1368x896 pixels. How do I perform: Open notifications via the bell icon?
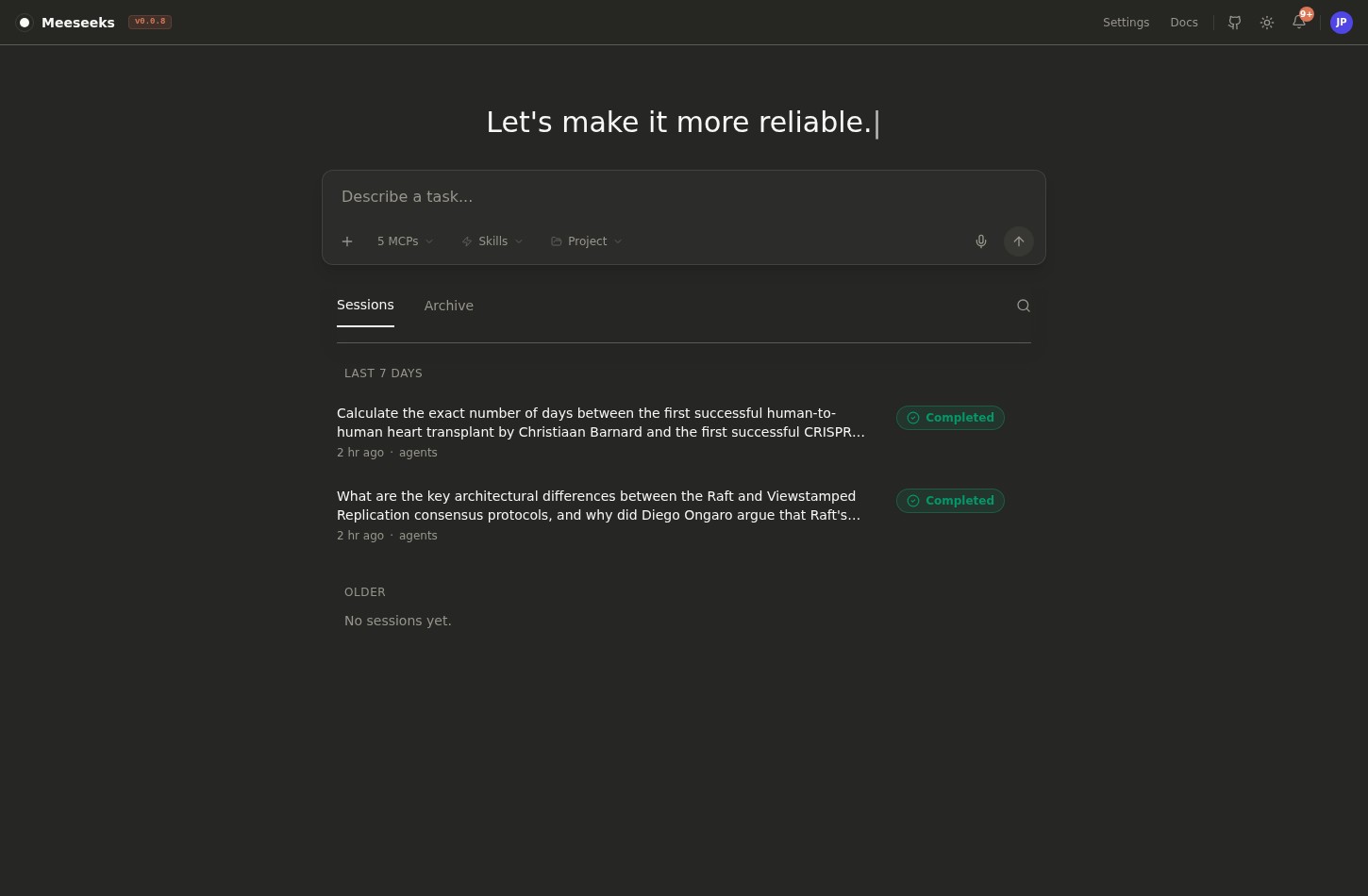point(1299,23)
